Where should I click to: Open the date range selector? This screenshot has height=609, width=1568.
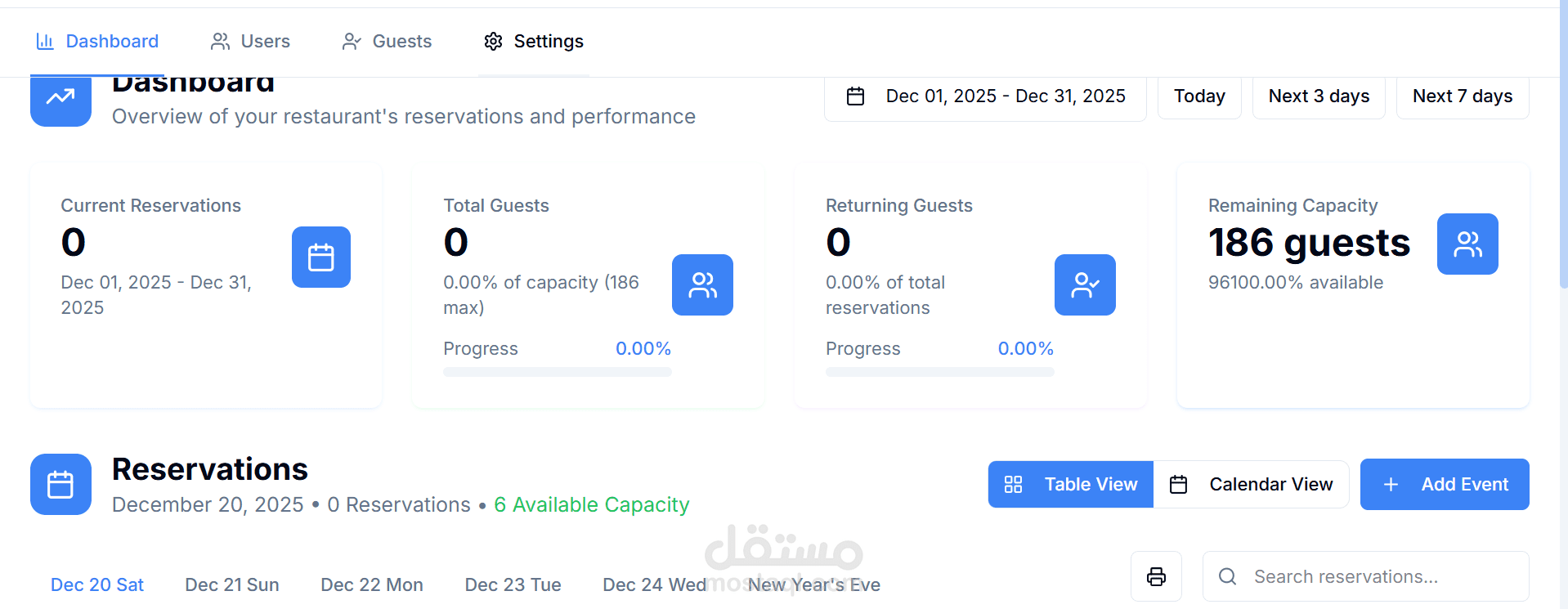(x=984, y=96)
